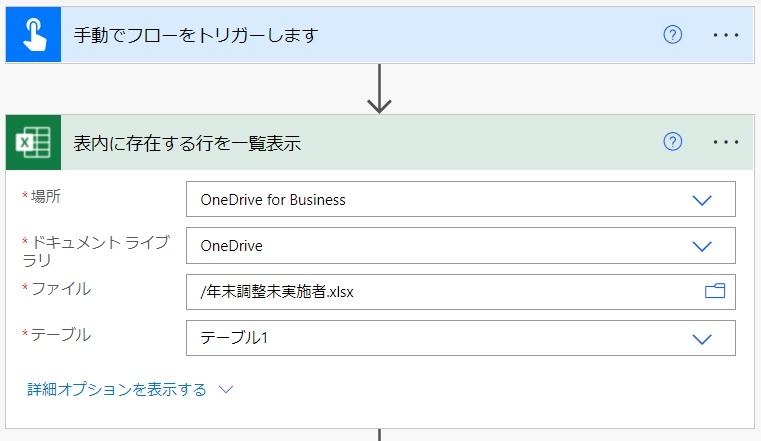The height and width of the screenshot is (441, 761).
Task: Open more options menu of the Excel action
Action: (x=726, y=142)
